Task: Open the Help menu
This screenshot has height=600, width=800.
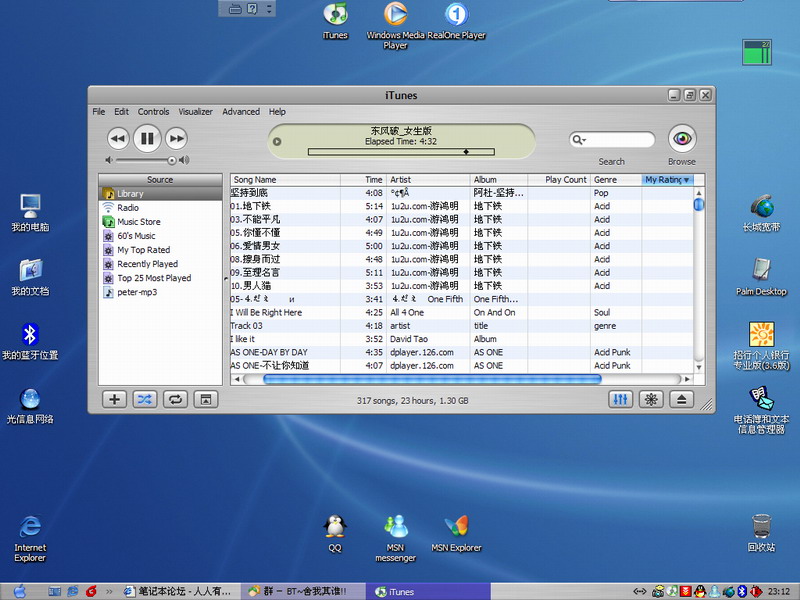Action: (277, 112)
